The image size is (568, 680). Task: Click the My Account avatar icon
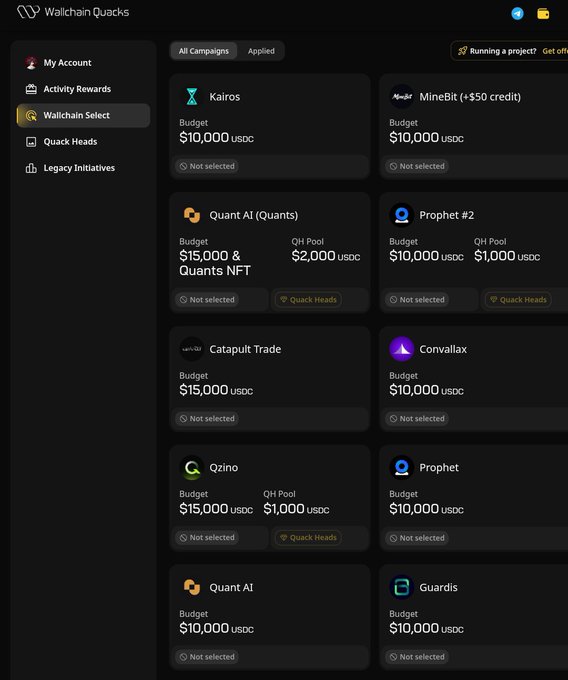pos(31,63)
